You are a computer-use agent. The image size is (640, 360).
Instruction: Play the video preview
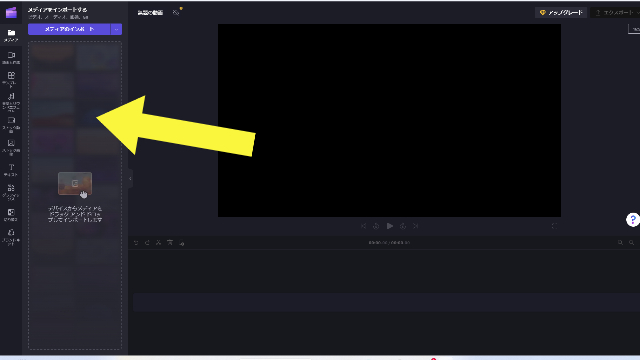click(x=390, y=226)
